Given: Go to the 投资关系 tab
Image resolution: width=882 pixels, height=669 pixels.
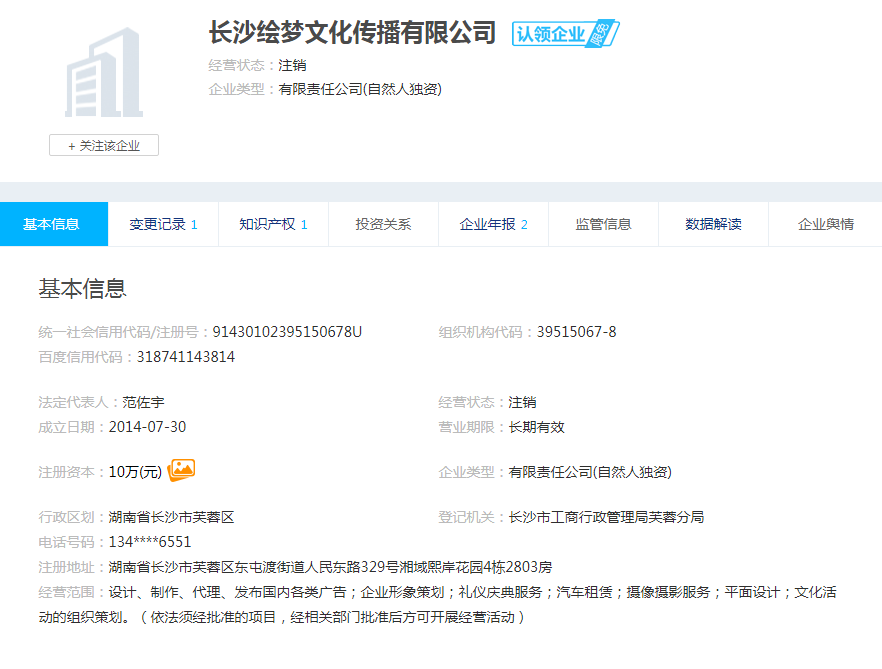Looking at the screenshot, I should (x=383, y=224).
